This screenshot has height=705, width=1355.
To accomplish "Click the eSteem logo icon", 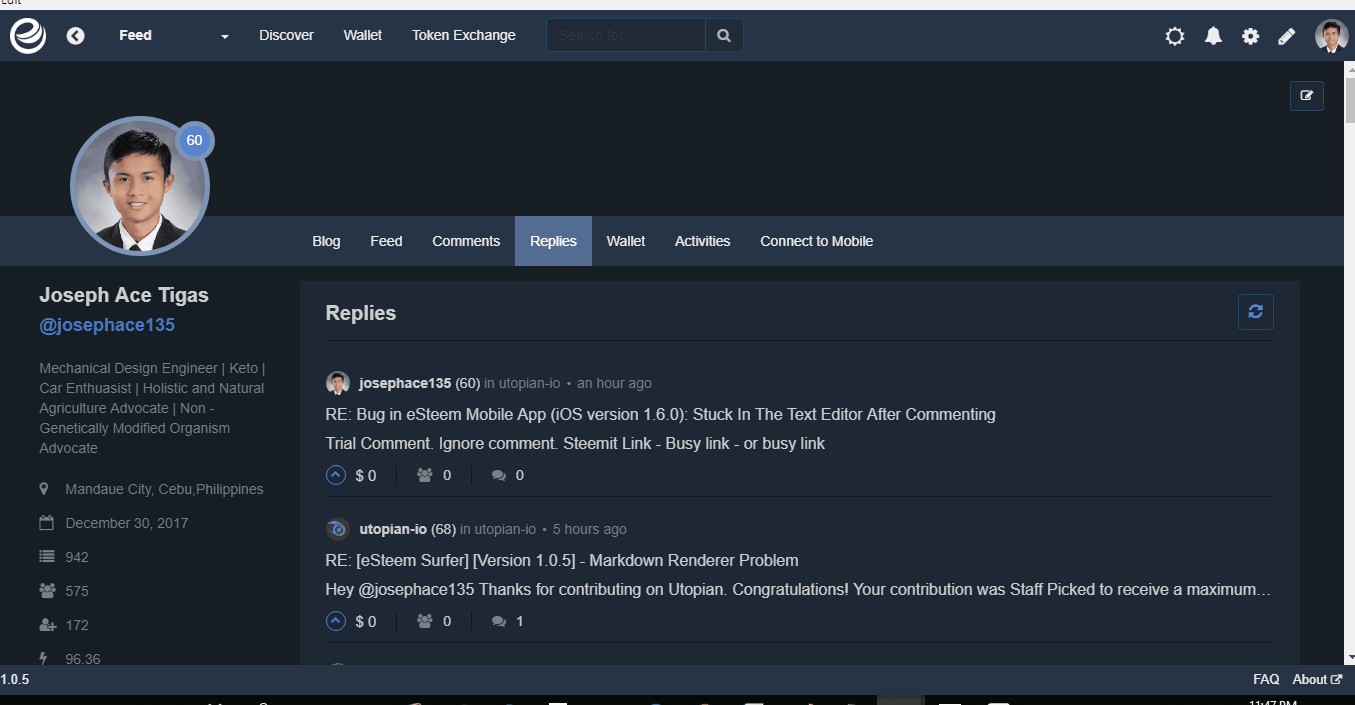I will (x=28, y=36).
